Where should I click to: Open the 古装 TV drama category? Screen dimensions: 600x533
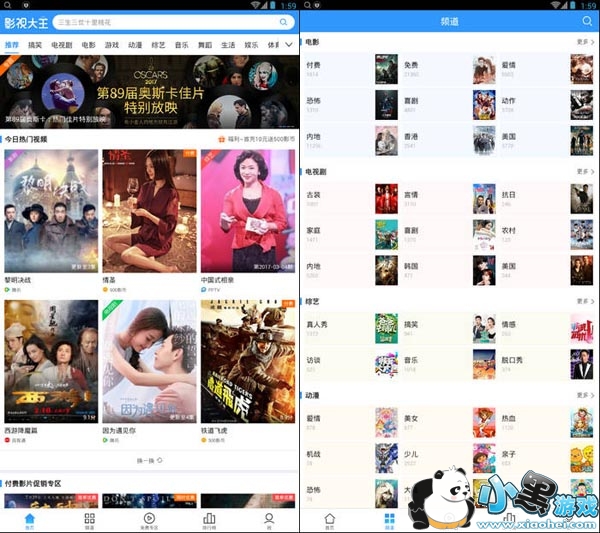(352, 199)
